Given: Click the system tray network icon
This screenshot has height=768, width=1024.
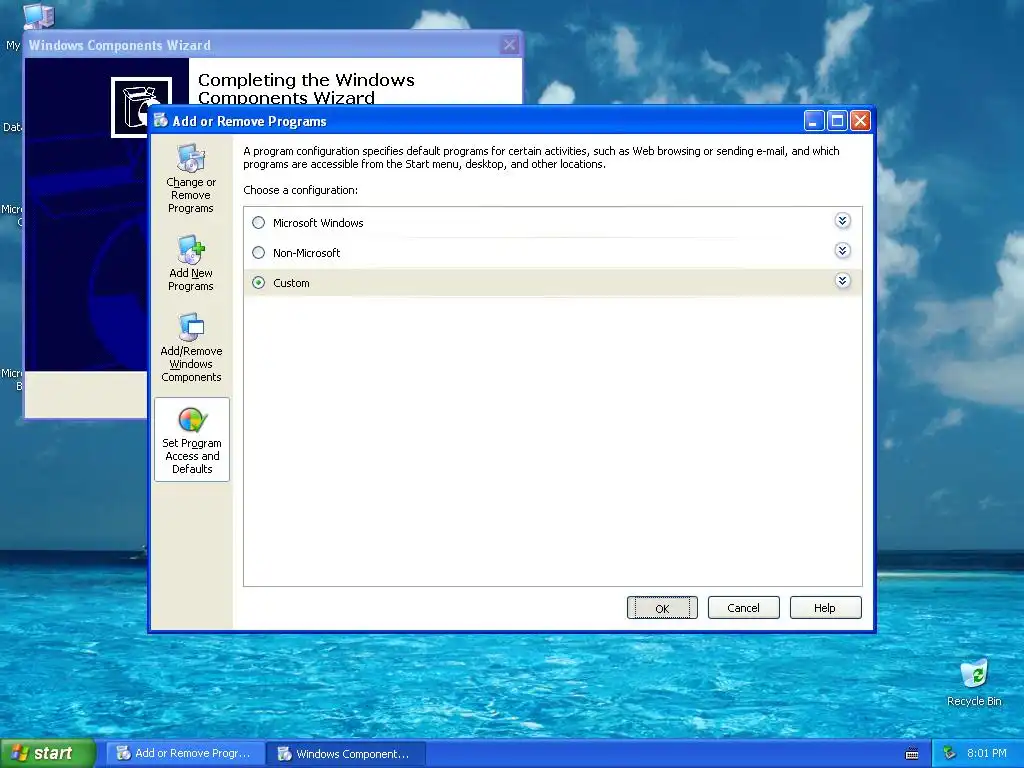Looking at the screenshot, I should 950,754.
